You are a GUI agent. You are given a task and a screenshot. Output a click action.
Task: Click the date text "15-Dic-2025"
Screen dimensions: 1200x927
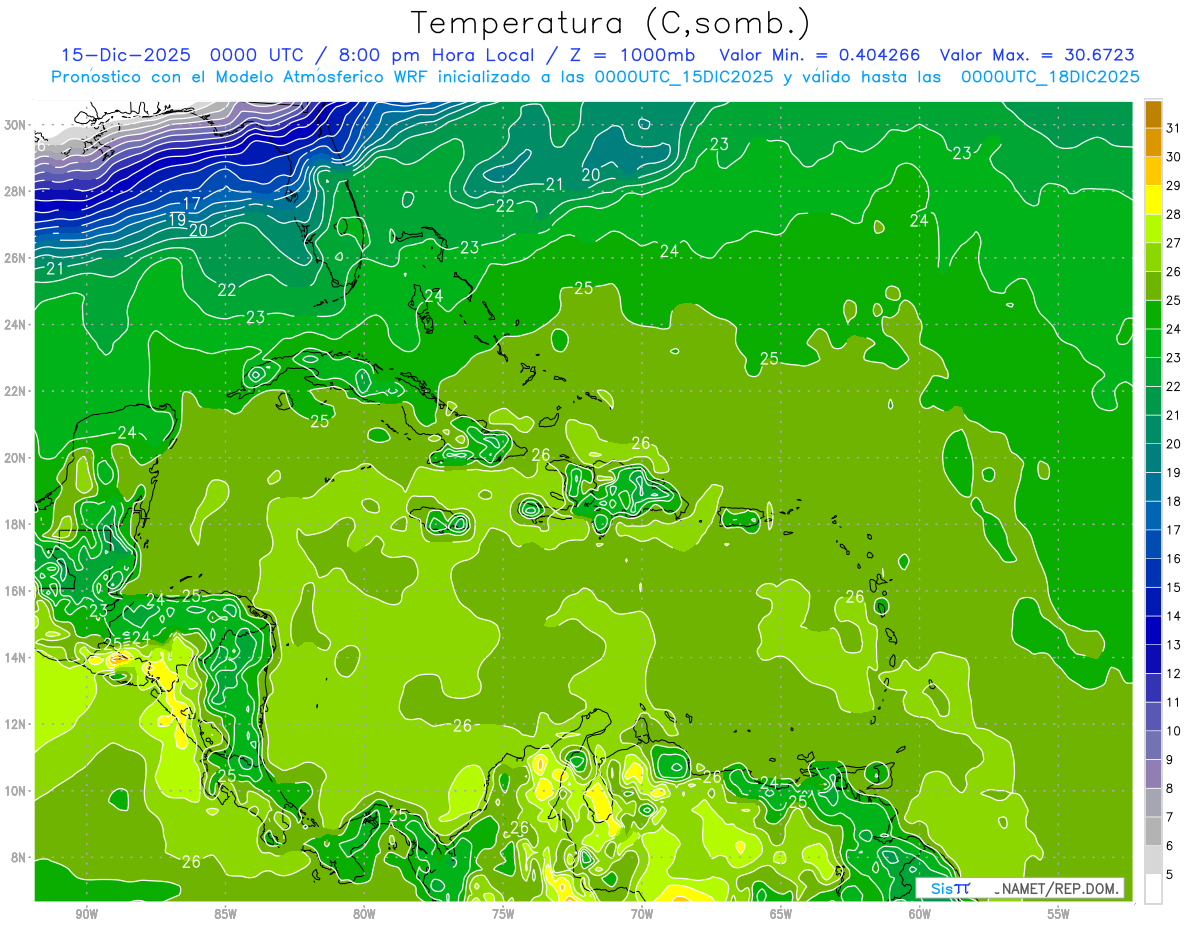coord(125,55)
